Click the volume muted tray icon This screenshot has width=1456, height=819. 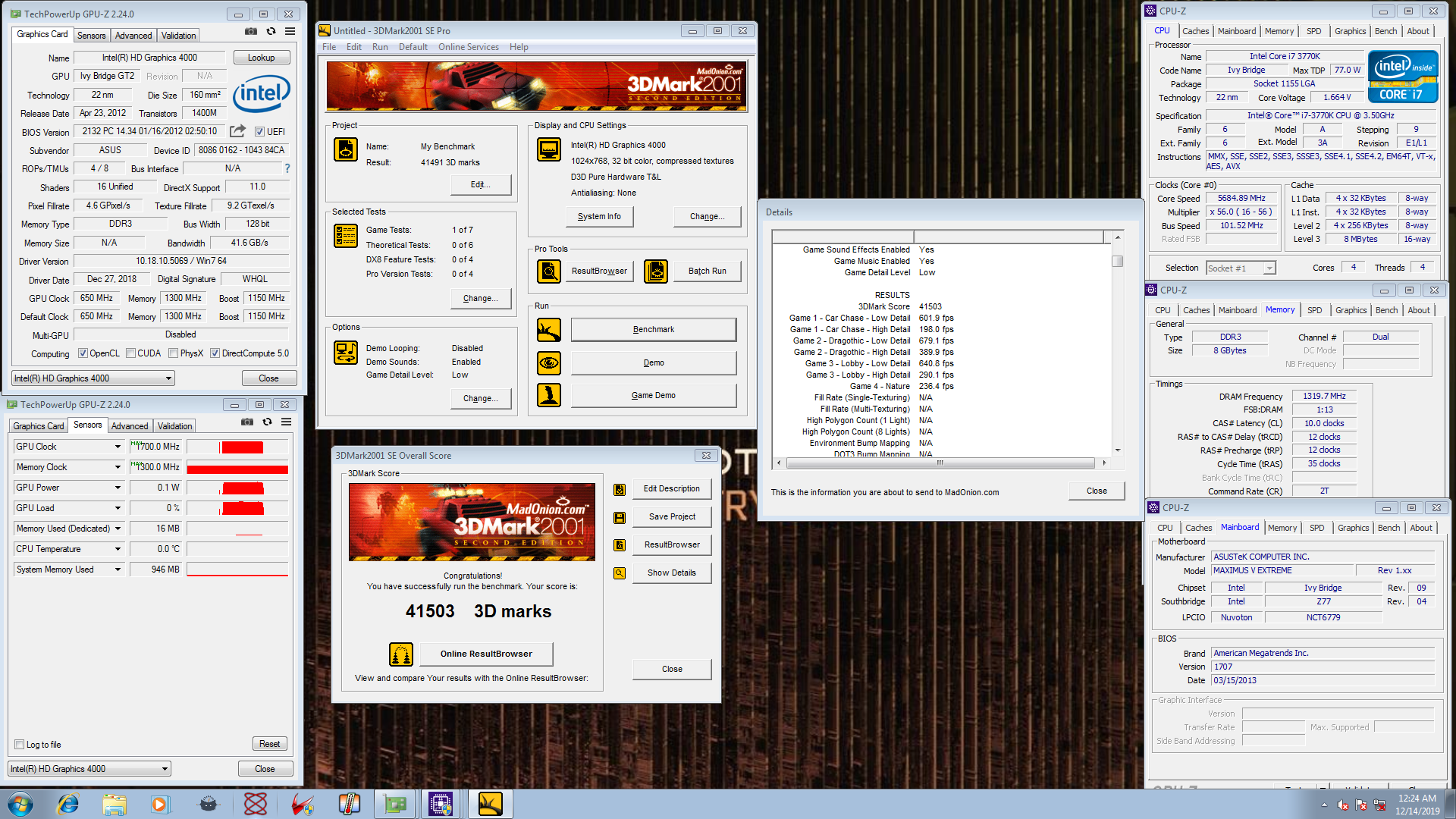[x=1343, y=805]
